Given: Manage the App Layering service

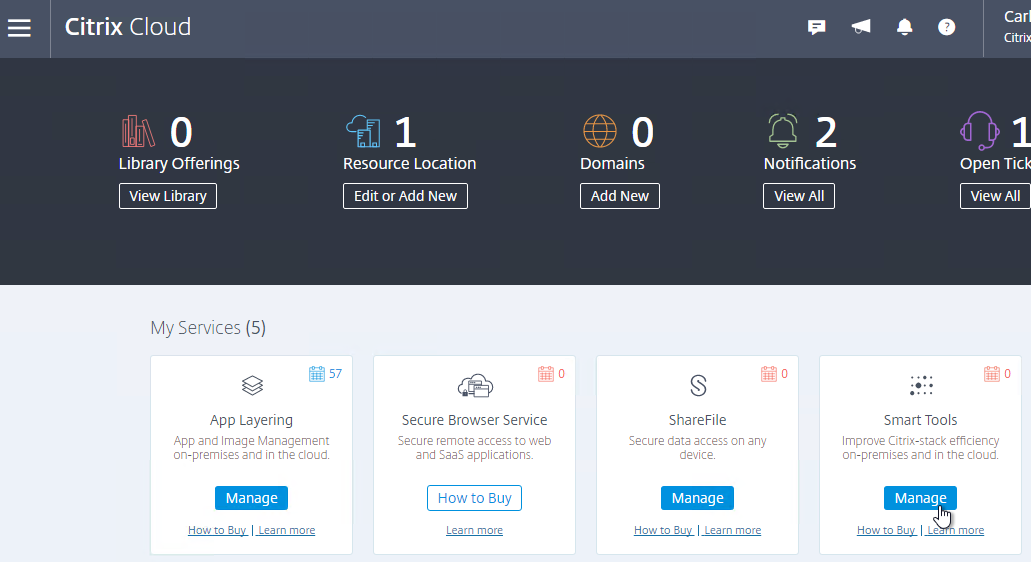Looking at the screenshot, I should [x=251, y=498].
